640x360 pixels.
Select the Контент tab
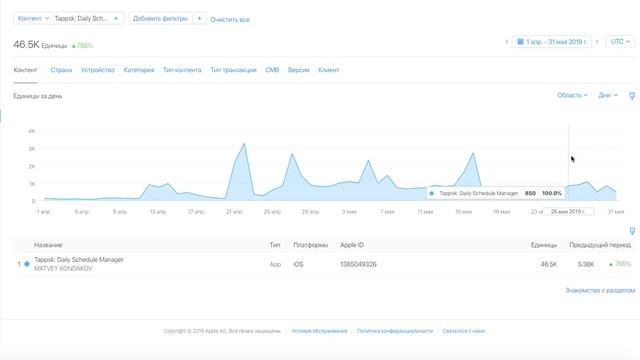pos(25,70)
